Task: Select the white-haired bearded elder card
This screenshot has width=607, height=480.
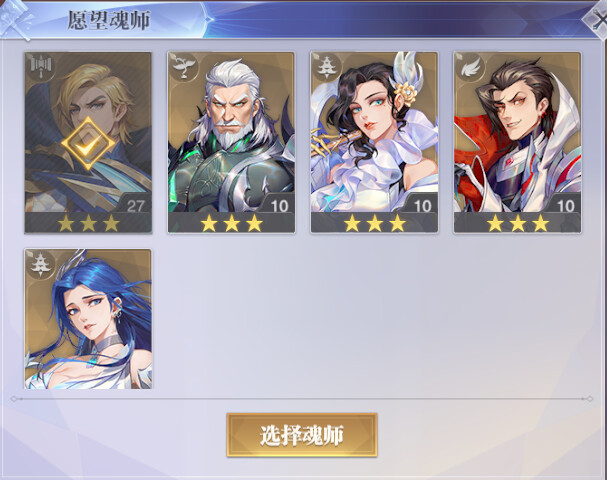Action: [x=231, y=142]
